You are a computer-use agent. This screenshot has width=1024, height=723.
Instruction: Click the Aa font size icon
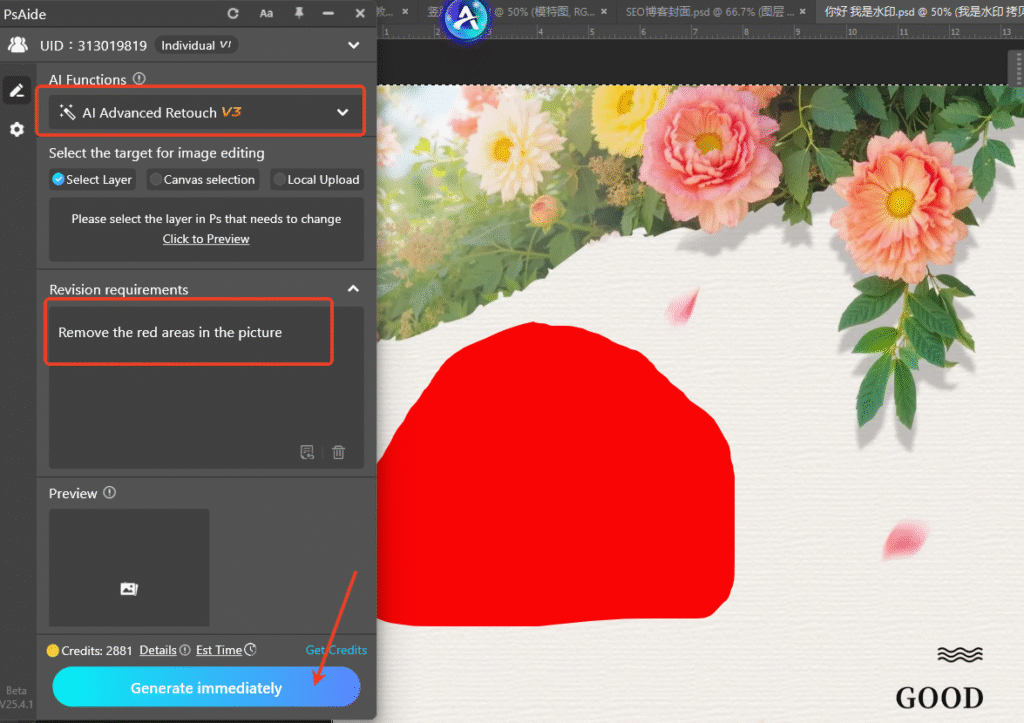[x=266, y=14]
